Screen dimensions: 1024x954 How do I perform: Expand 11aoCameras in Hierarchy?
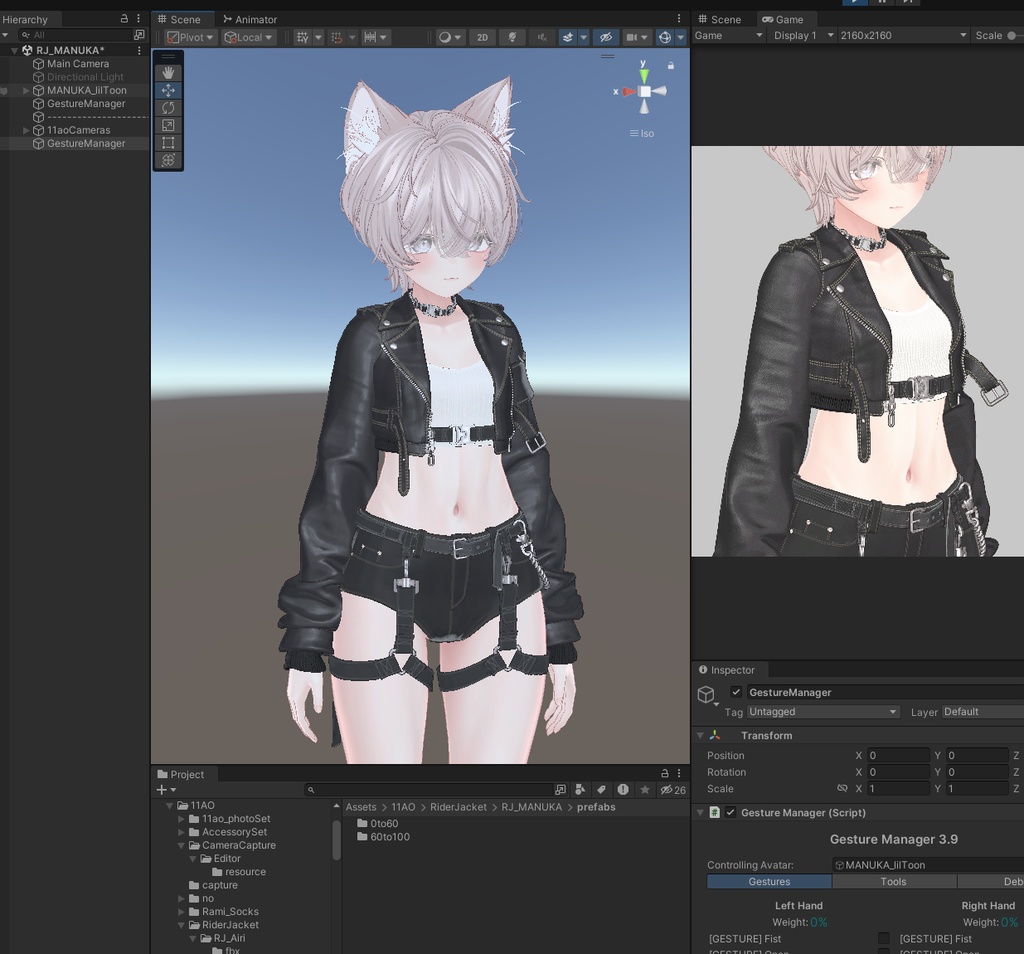[26, 130]
